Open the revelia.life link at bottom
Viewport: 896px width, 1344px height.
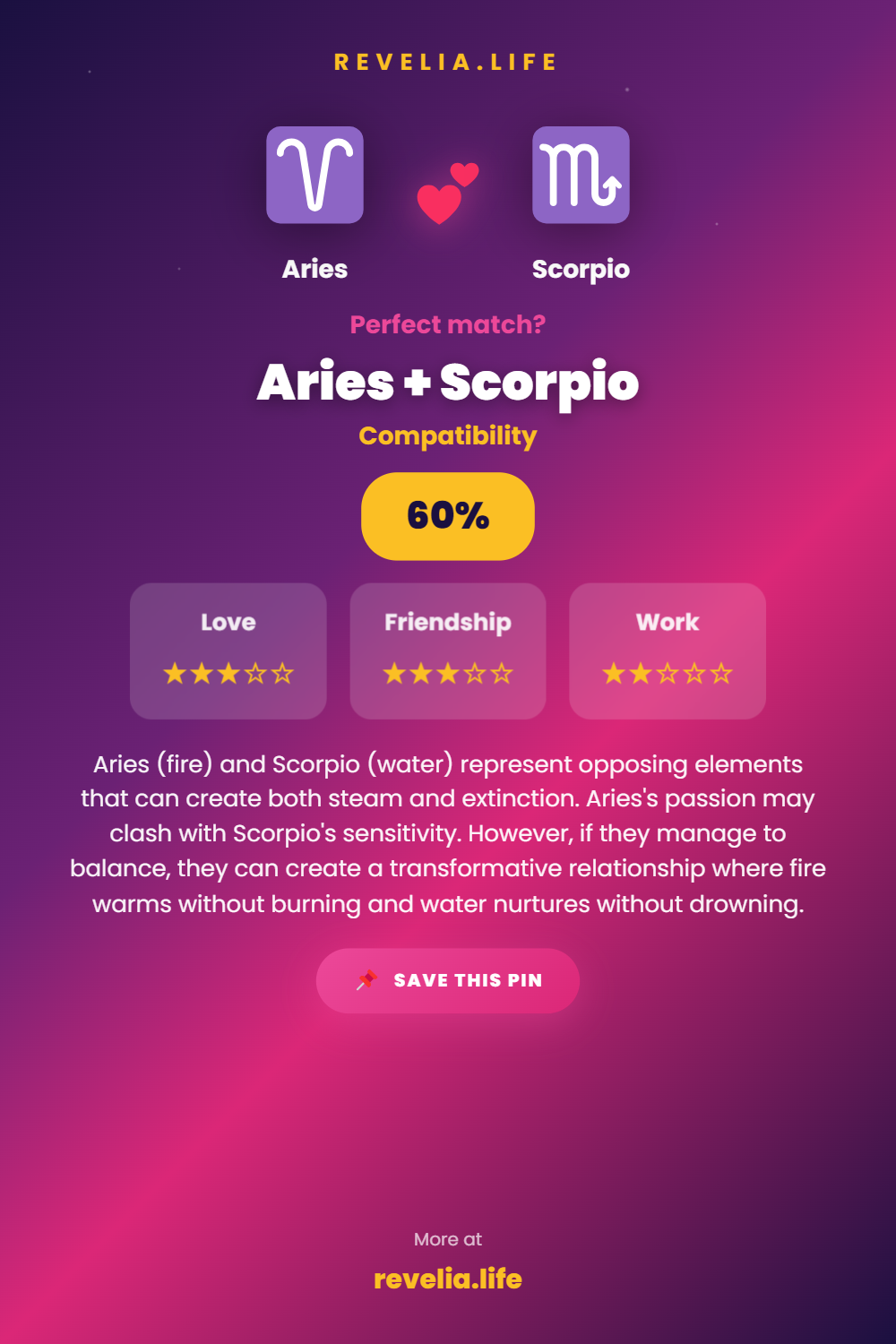tap(448, 1279)
